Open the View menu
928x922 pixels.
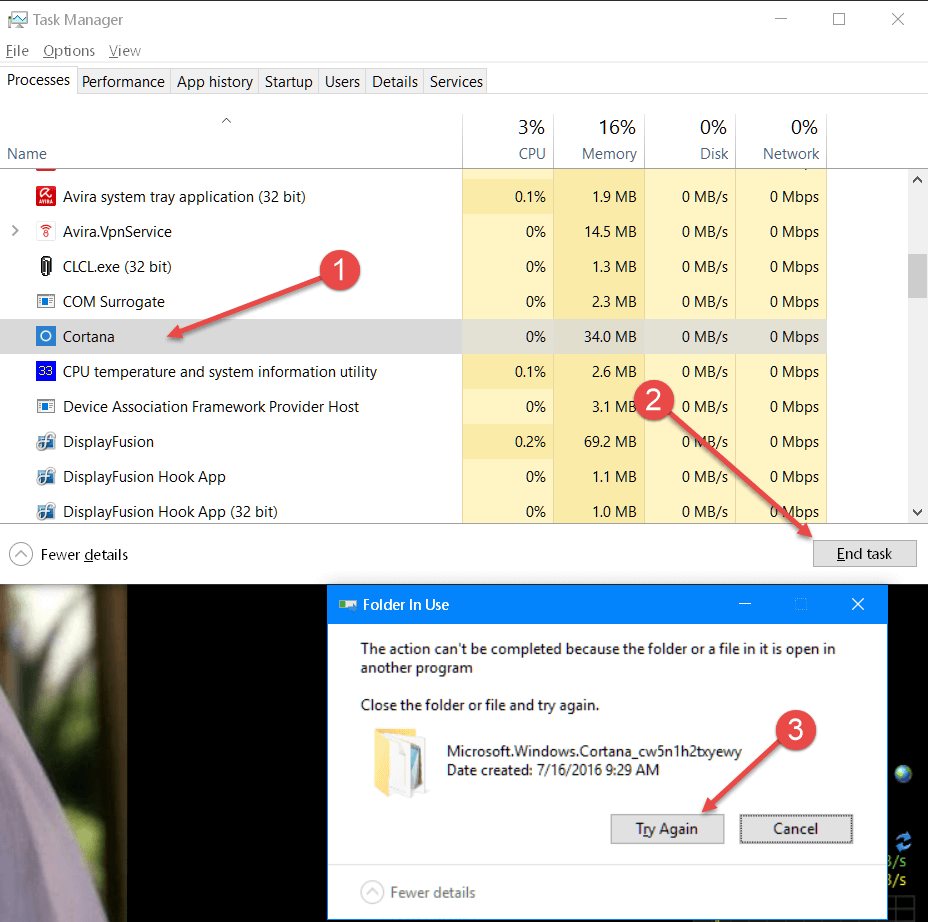pyautogui.click(x=125, y=51)
